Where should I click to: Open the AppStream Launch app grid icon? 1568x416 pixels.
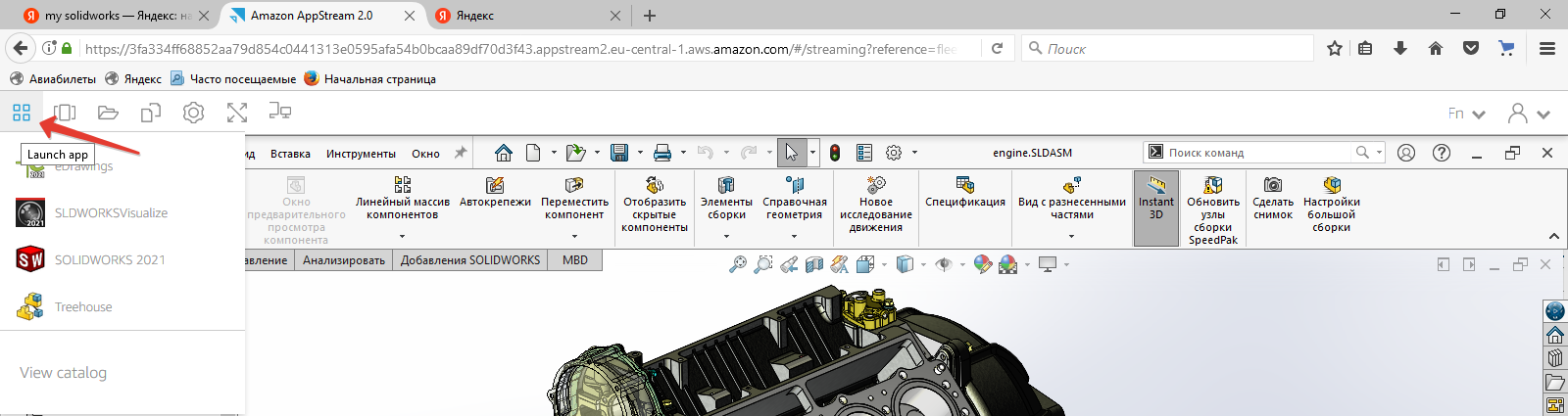click(22, 113)
